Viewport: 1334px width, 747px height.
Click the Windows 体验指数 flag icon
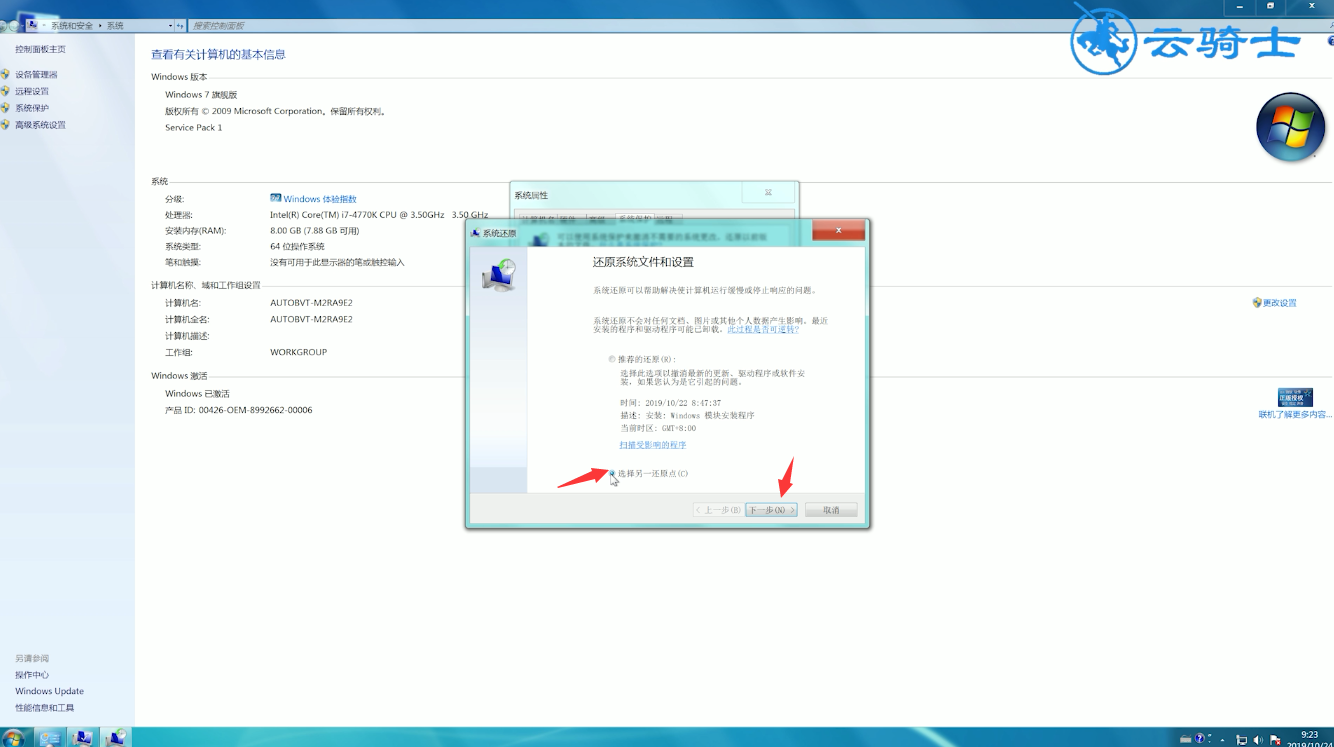pyautogui.click(x=276, y=198)
